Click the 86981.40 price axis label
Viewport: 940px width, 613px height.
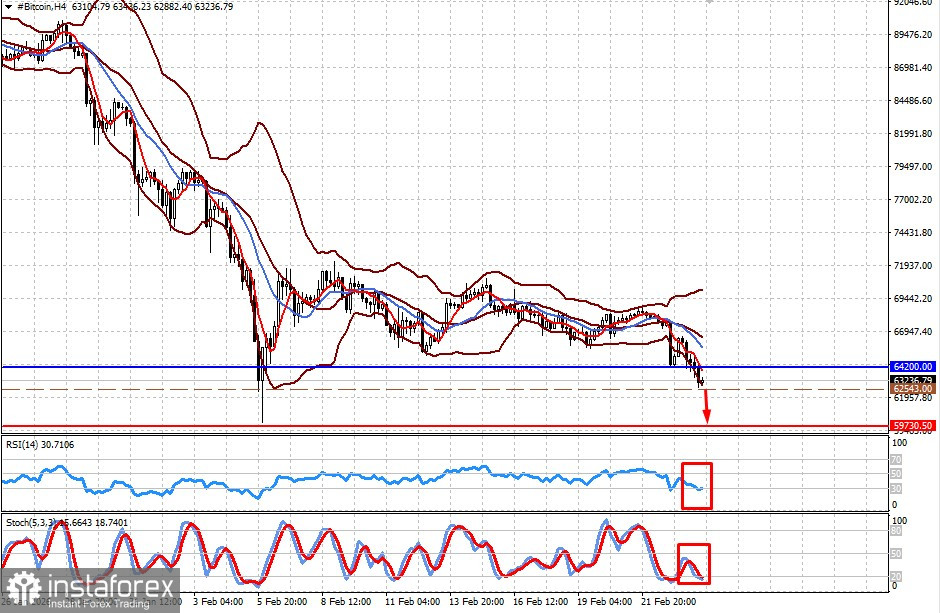[912, 68]
